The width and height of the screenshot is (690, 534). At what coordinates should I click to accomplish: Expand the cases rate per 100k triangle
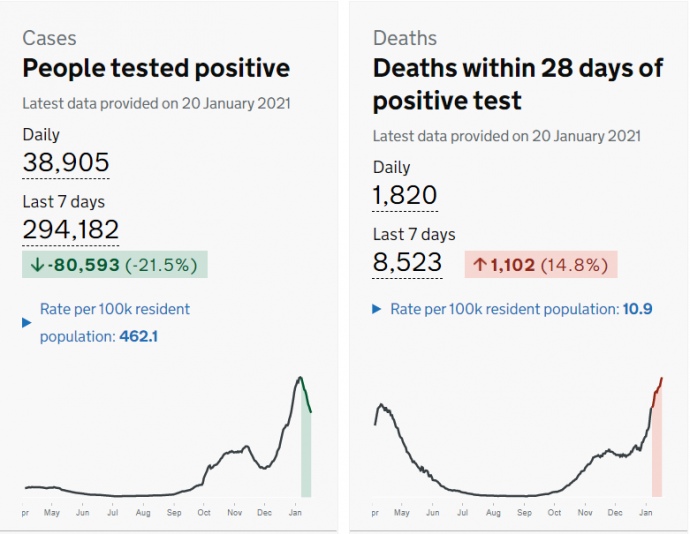27,322
